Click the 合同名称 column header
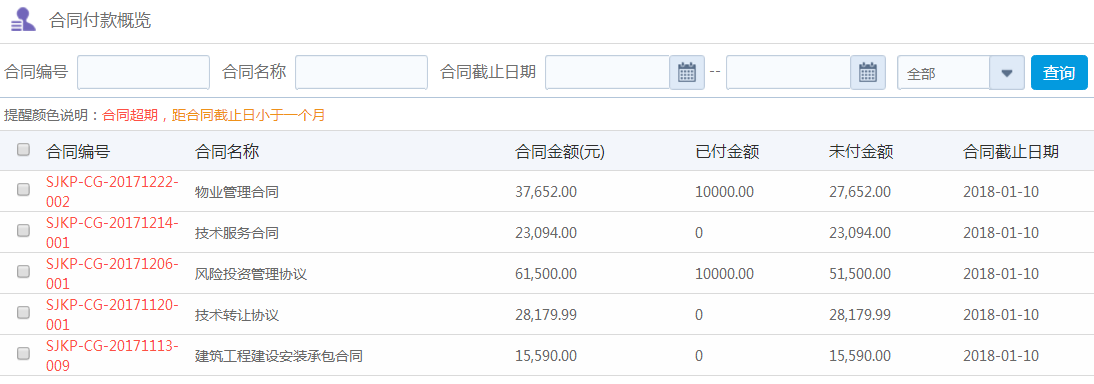This screenshot has width=1094, height=384. (227, 152)
